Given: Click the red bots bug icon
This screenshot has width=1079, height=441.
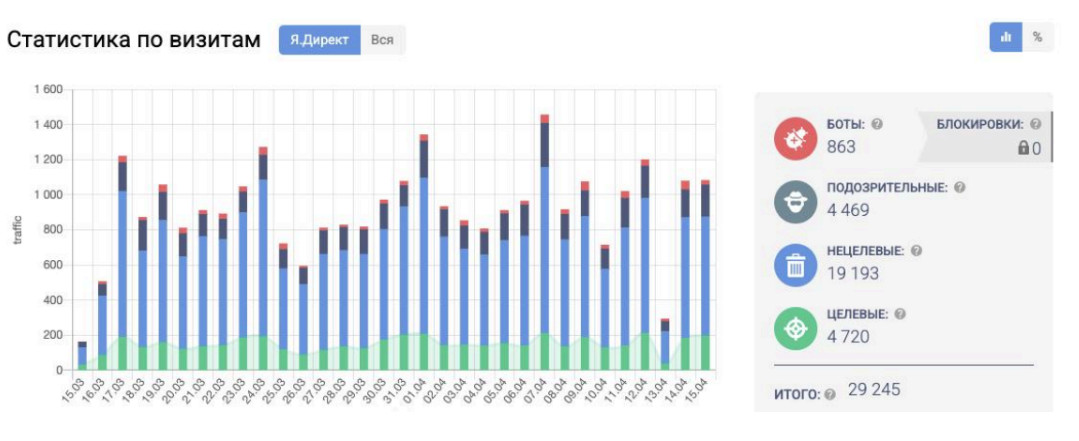Looking at the screenshot, I should 795,139.
